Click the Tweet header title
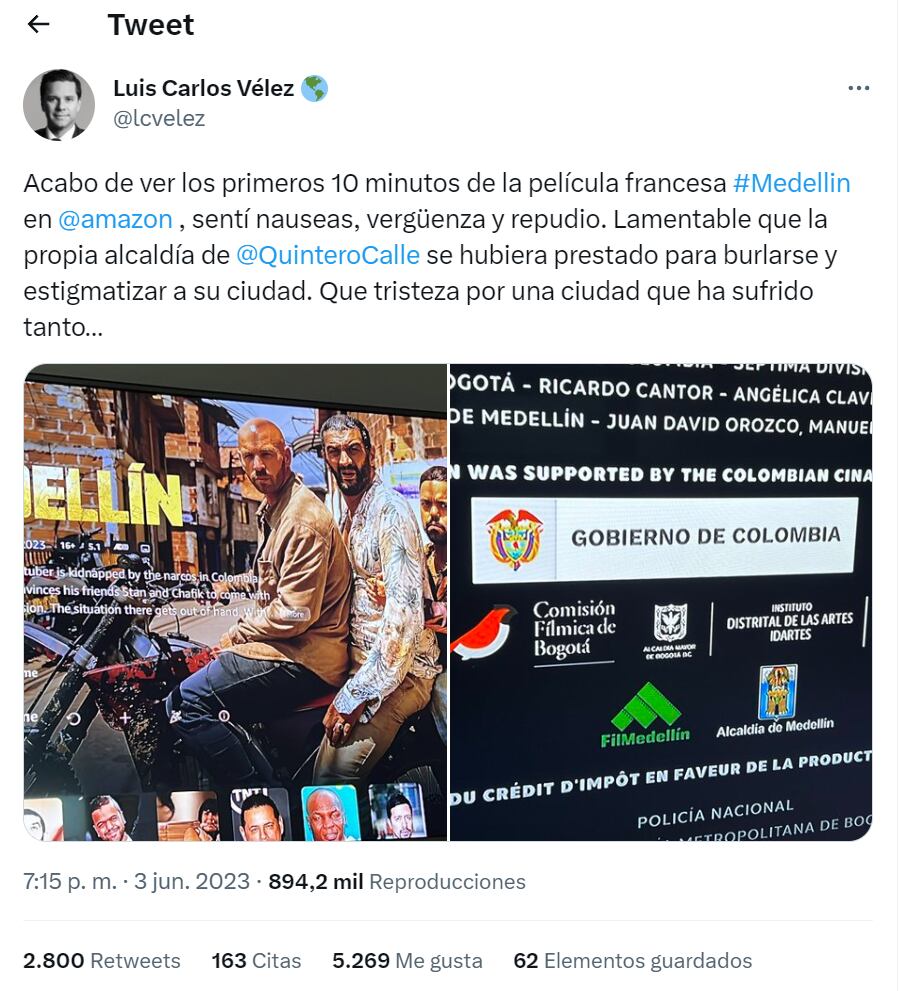 tap(150, 25)
